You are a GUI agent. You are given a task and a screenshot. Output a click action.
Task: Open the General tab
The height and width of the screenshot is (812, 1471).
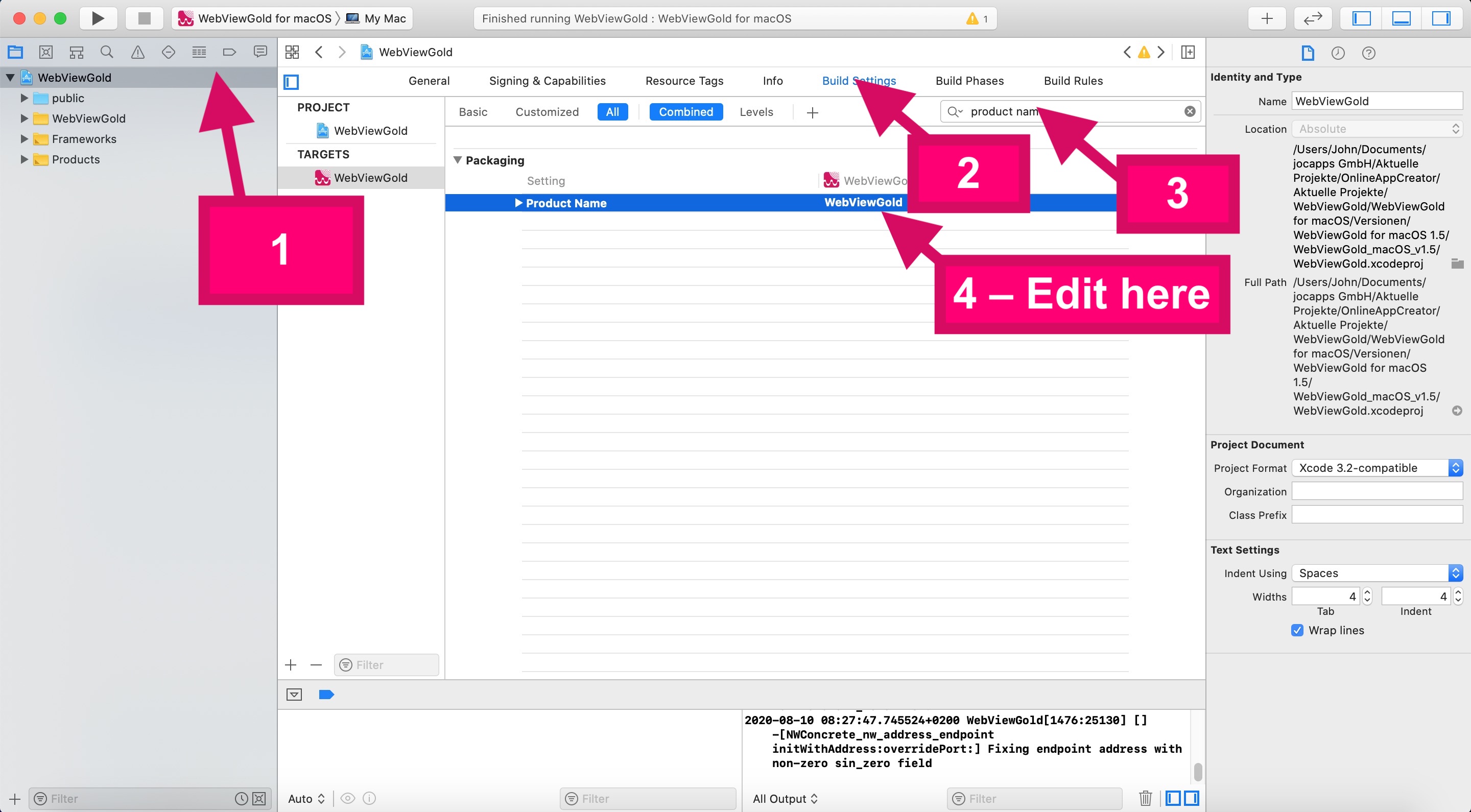click(429, 81)
